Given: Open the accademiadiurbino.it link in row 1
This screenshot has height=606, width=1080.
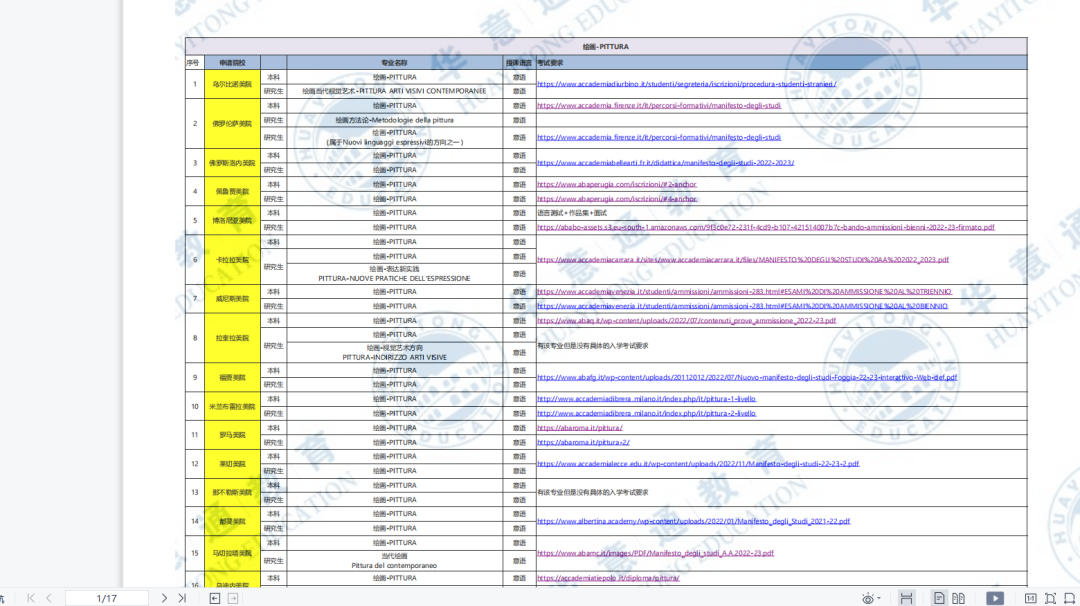Looking at the screenshot, I should 686,84.
